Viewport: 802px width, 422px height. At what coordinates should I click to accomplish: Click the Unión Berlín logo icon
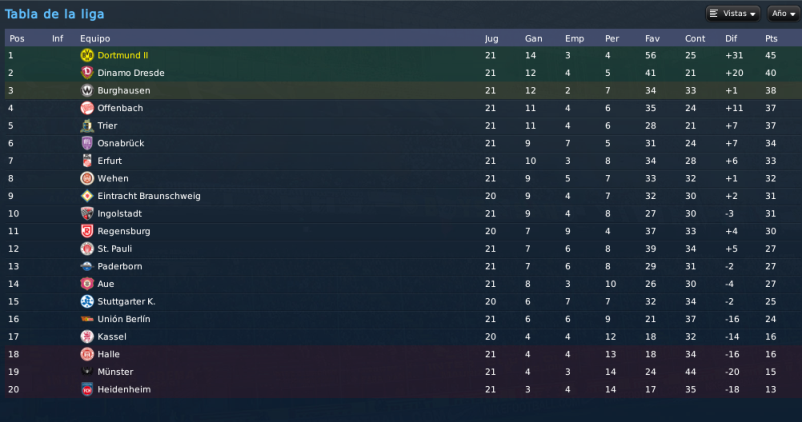tap(87, 319)
